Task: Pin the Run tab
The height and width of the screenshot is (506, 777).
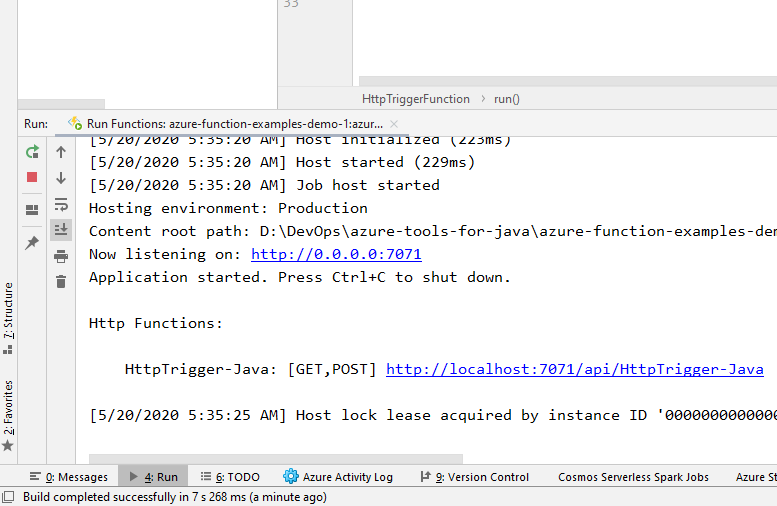Action: point(32,243)
